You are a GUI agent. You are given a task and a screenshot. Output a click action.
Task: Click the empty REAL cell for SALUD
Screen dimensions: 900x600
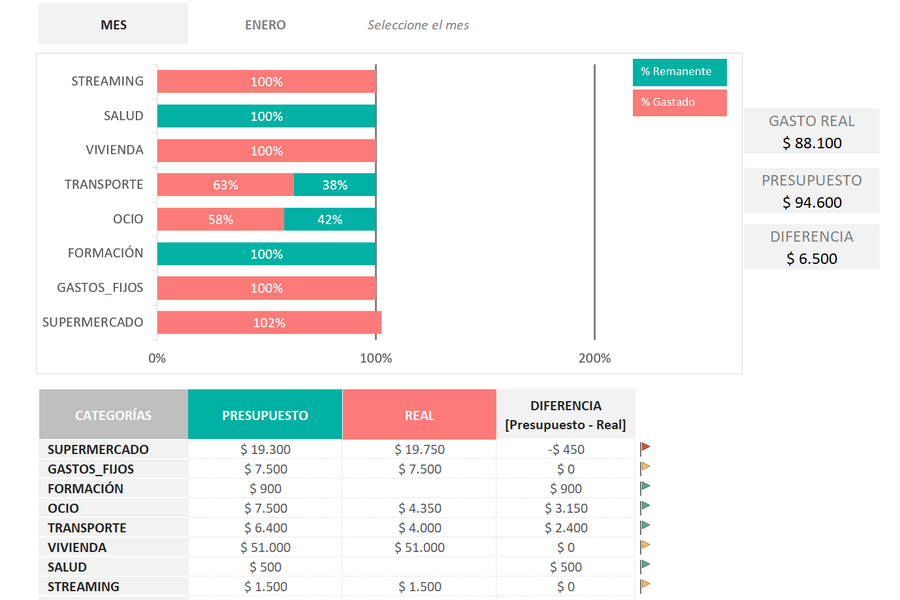pos(419,567)
